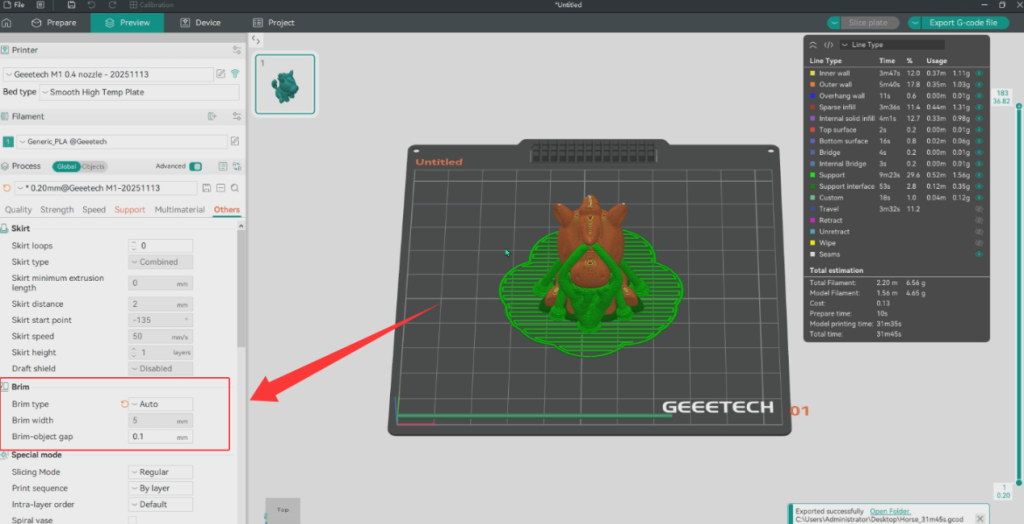This screenshot has height=524, width=1024.
Task: Collapse the line type legend panel
Action: coord(813,45)
